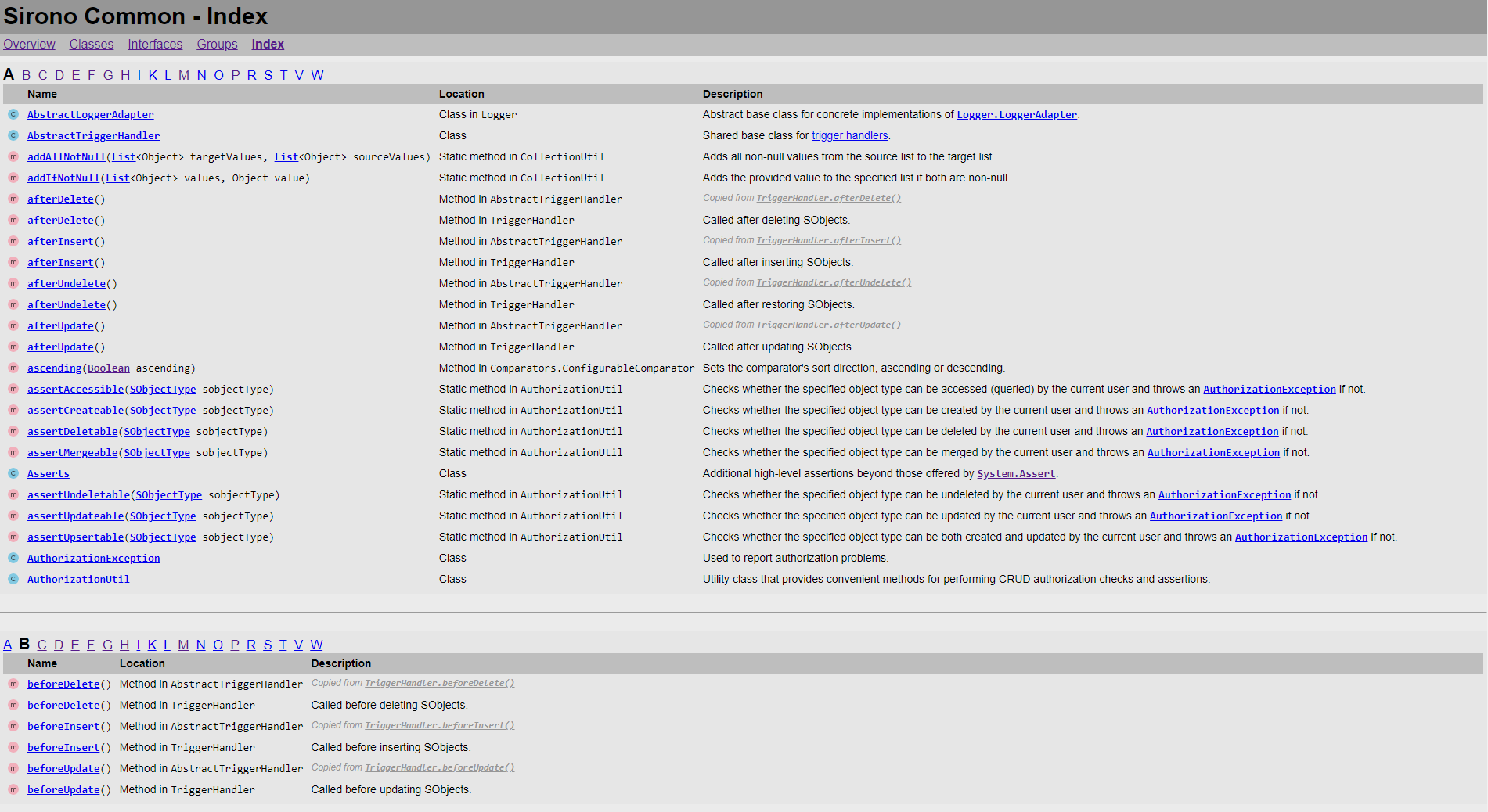Jump to letter W in top alphabet index
The height and width of the screenshot is (812, 1488).
click(317, 75)
